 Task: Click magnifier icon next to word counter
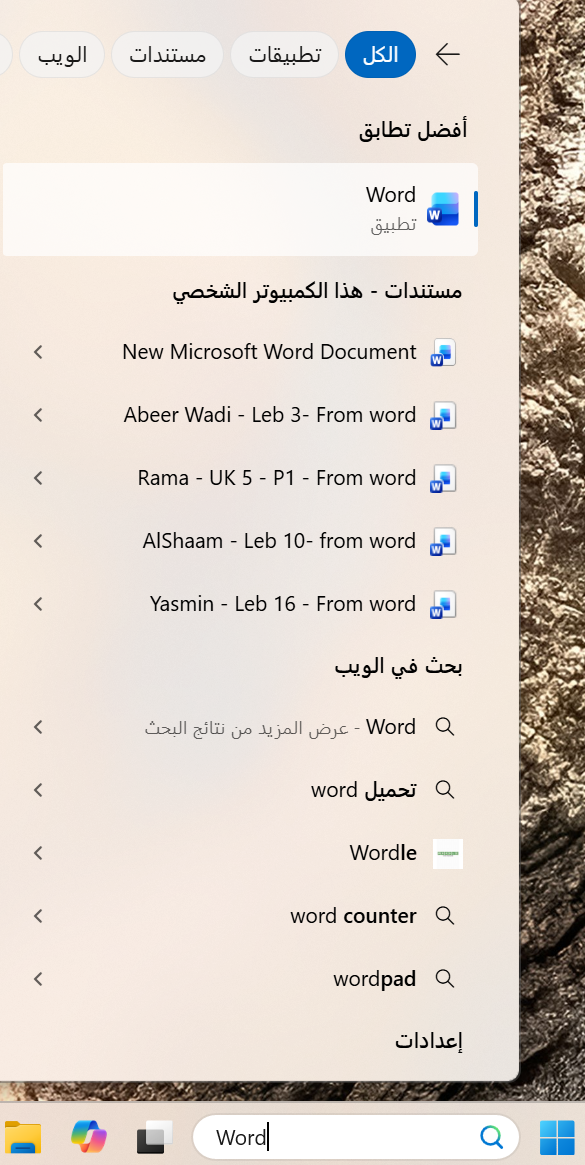445,915
